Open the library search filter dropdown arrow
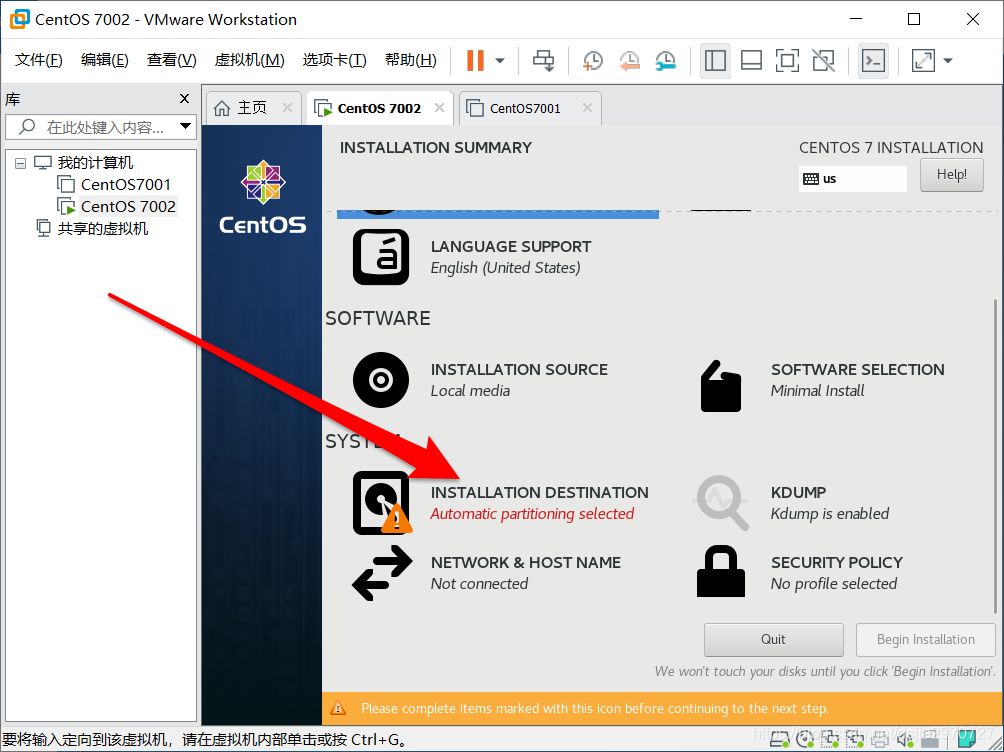1004x752 pixels. [x=186, y=126]
